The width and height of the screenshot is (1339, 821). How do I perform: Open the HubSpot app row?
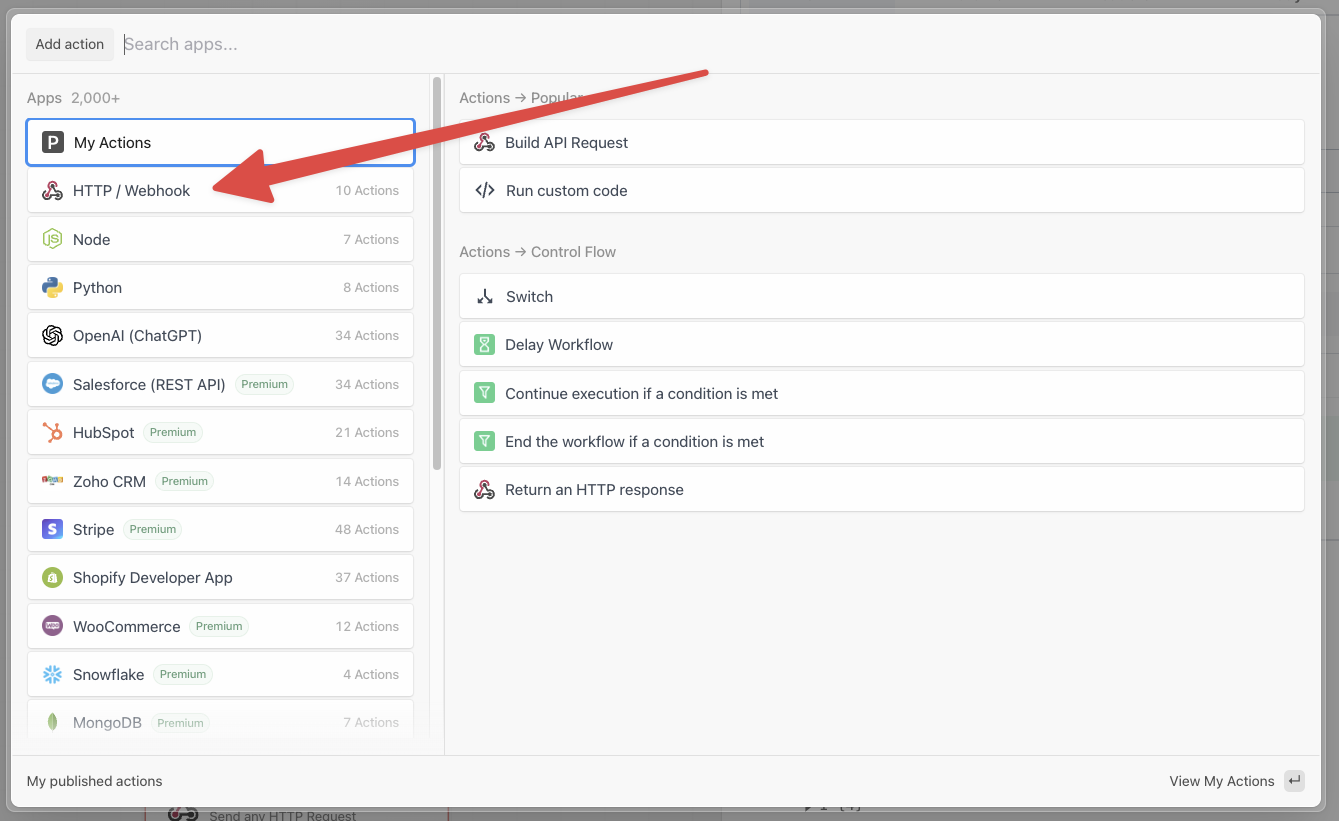click(x=220, y=432)
